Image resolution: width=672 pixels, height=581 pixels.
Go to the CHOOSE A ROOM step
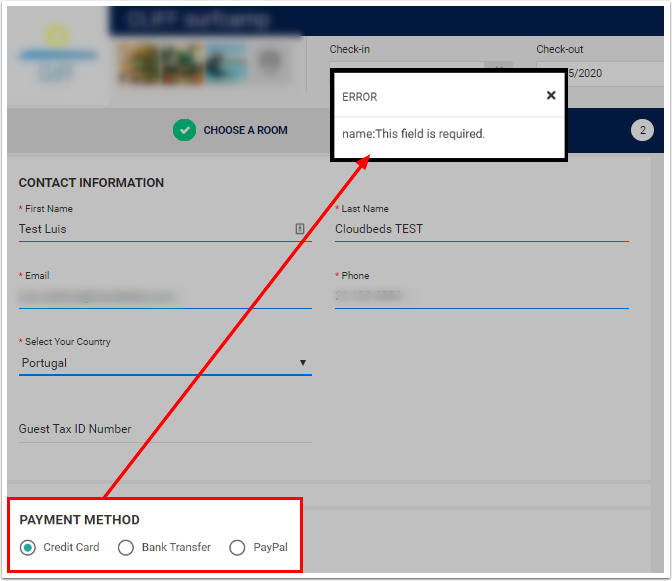[x=245, y=130]
